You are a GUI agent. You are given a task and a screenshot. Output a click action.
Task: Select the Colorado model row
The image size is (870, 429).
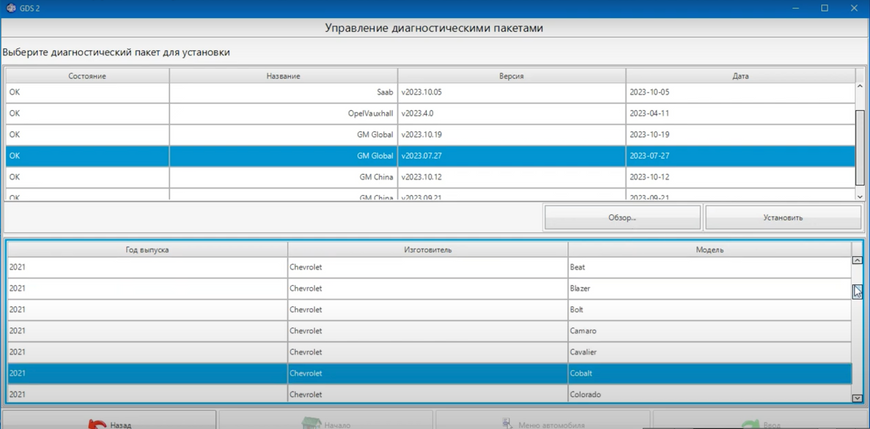pos(429,394)
